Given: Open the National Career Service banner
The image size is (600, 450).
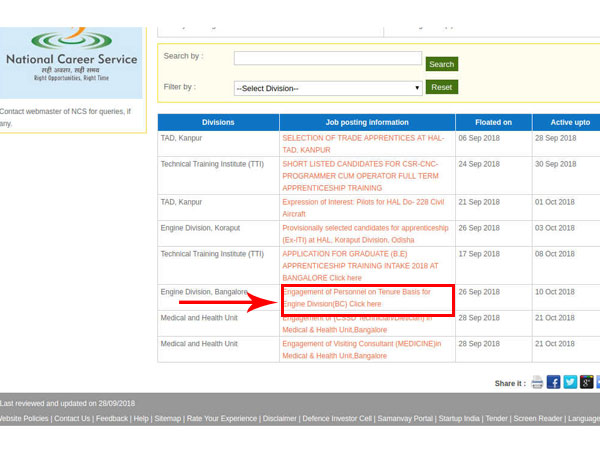Looking at the screenshot, I should coord(71,63).
